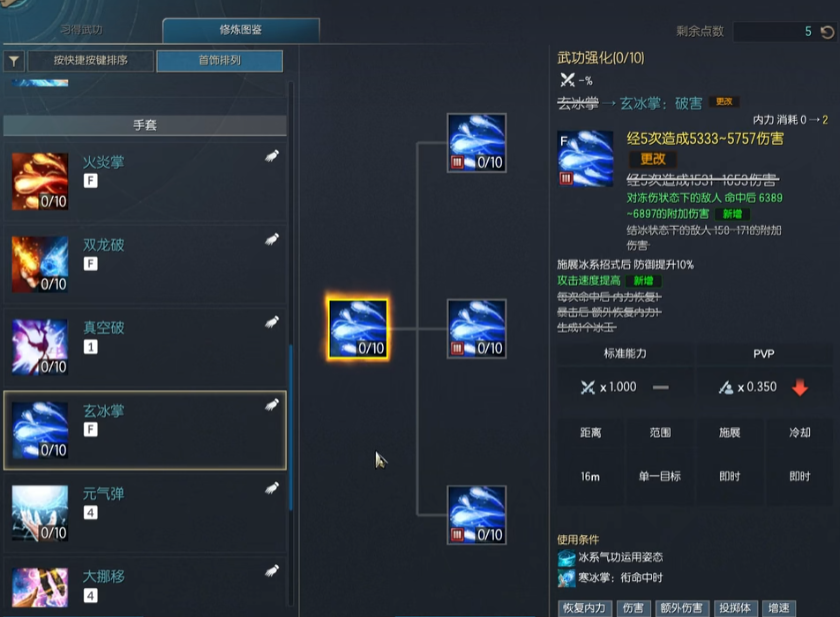Click the highlighted root skill node
The width and height of the screenshot is (840, 617).
(x=358, y=329)
